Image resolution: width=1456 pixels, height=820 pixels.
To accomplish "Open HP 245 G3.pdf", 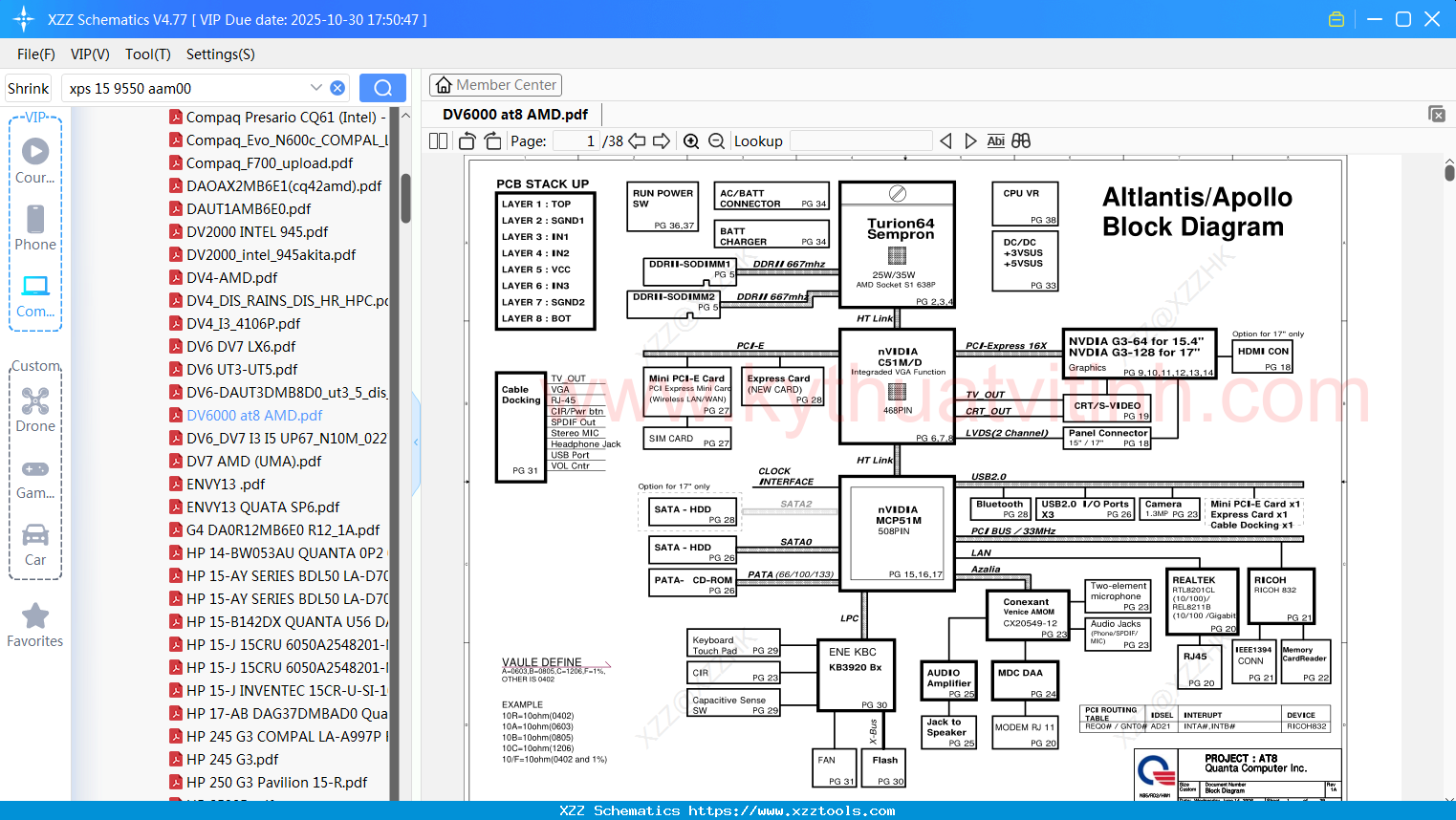I will tap(225, 760).
